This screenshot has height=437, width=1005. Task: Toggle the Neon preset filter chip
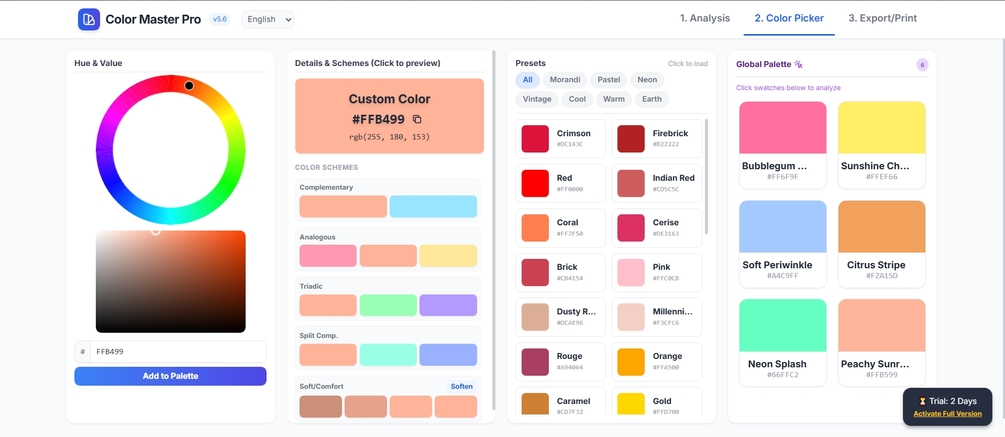click(x=647, y=80)
